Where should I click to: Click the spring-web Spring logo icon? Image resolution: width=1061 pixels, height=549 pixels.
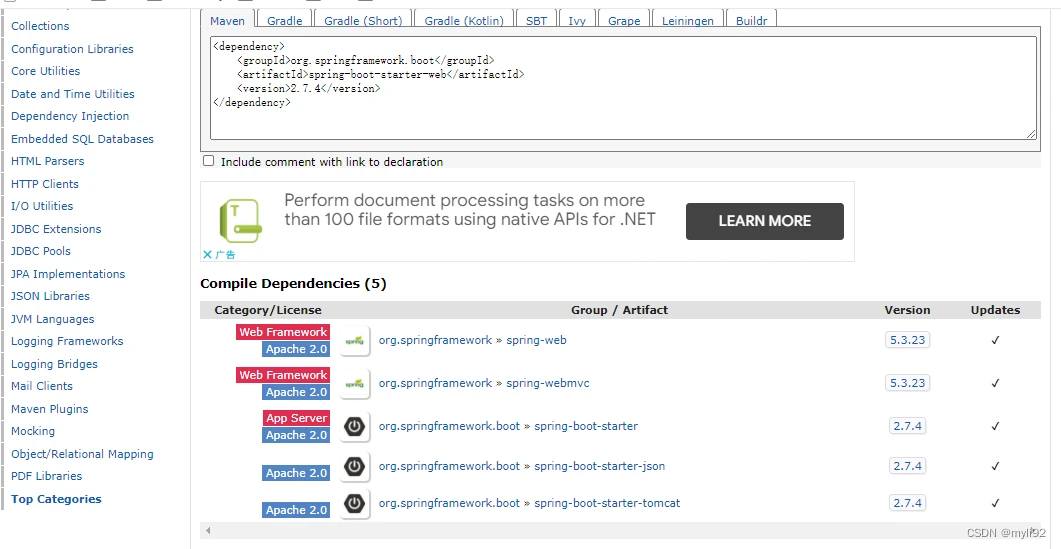coord(355,341)
